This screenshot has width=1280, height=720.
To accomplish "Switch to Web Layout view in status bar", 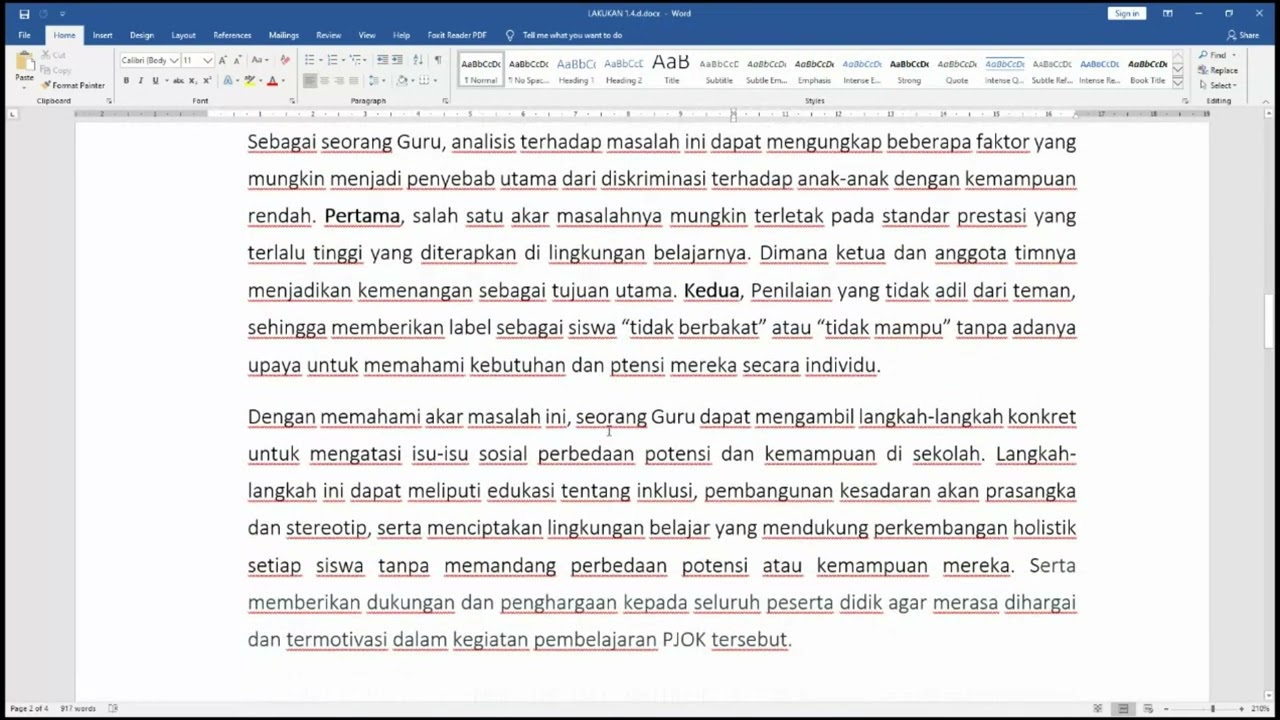I will click(1148, 708).
